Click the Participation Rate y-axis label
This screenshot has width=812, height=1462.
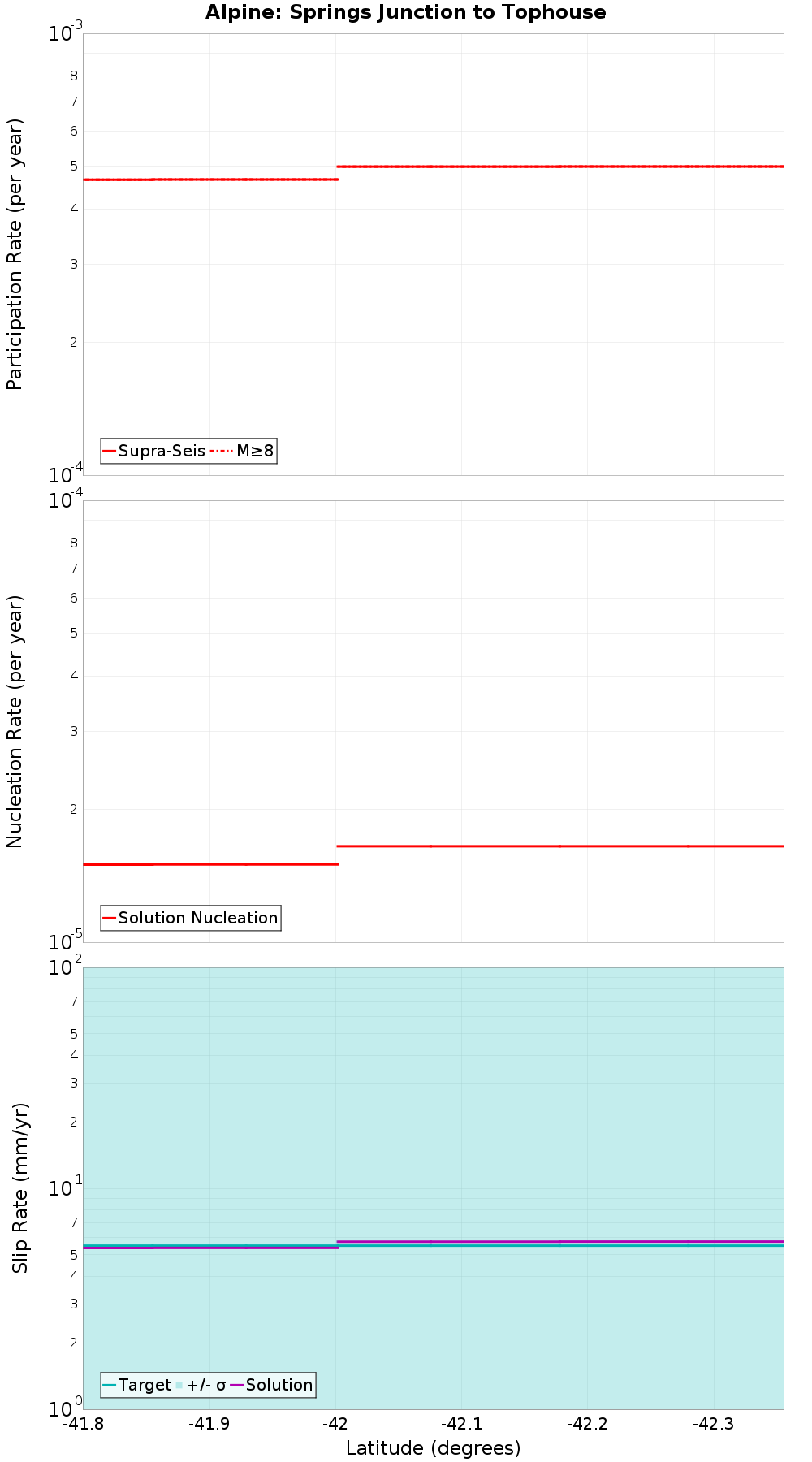[x=15, y=254]
